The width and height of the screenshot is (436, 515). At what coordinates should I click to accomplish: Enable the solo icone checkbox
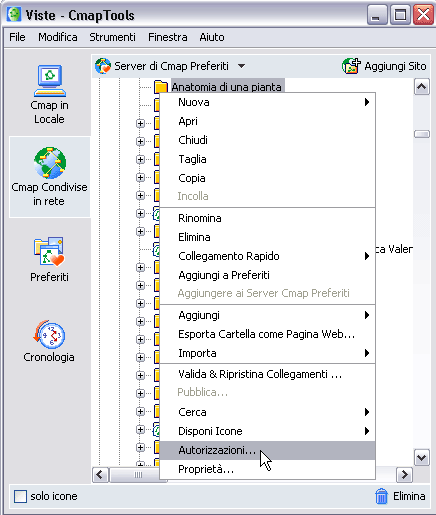click(x=20, y=496)
